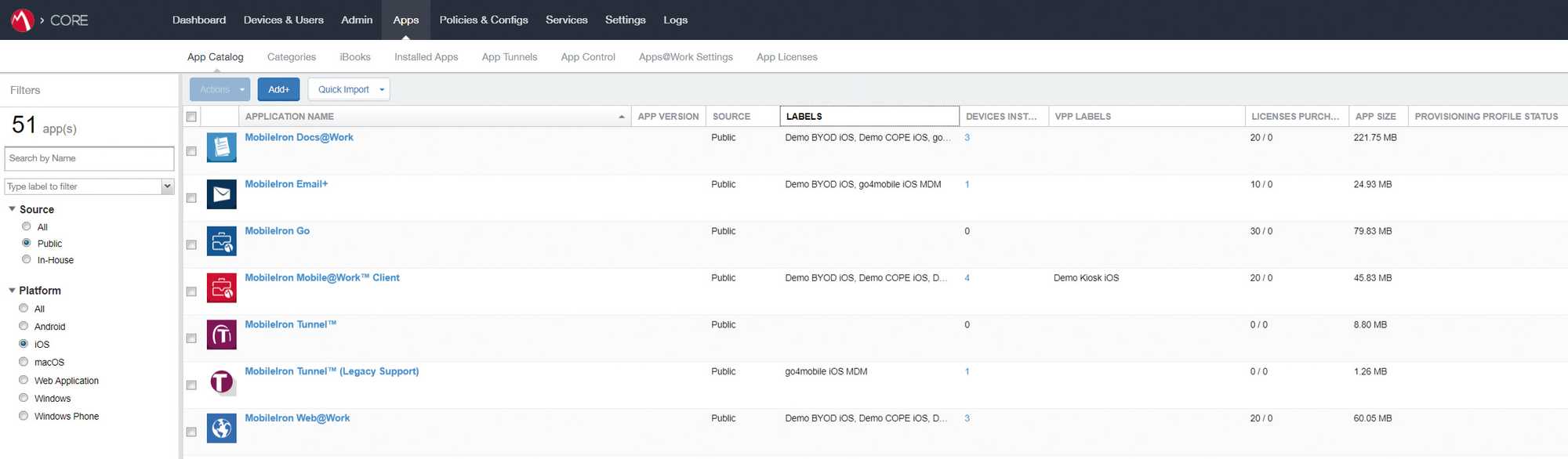Open the MobileIron Web@Work app link
The height and width of the screenshot is (459, 1568).
(x=297, y=418)
